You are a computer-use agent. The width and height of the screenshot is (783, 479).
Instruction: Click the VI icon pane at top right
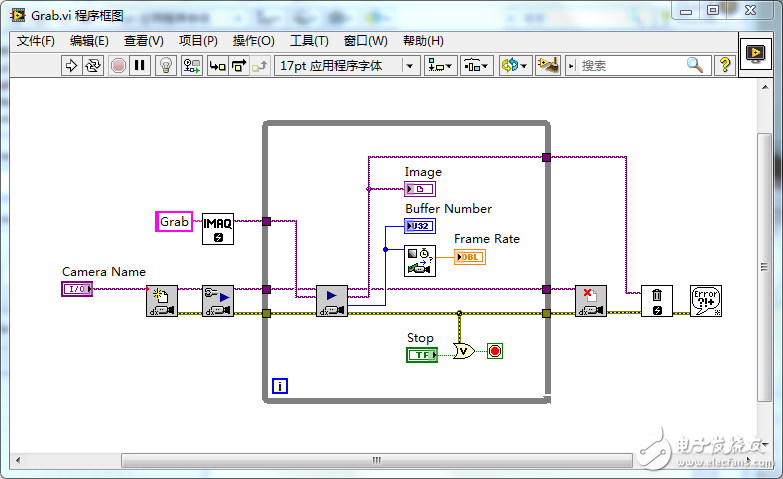click(756, 53)
